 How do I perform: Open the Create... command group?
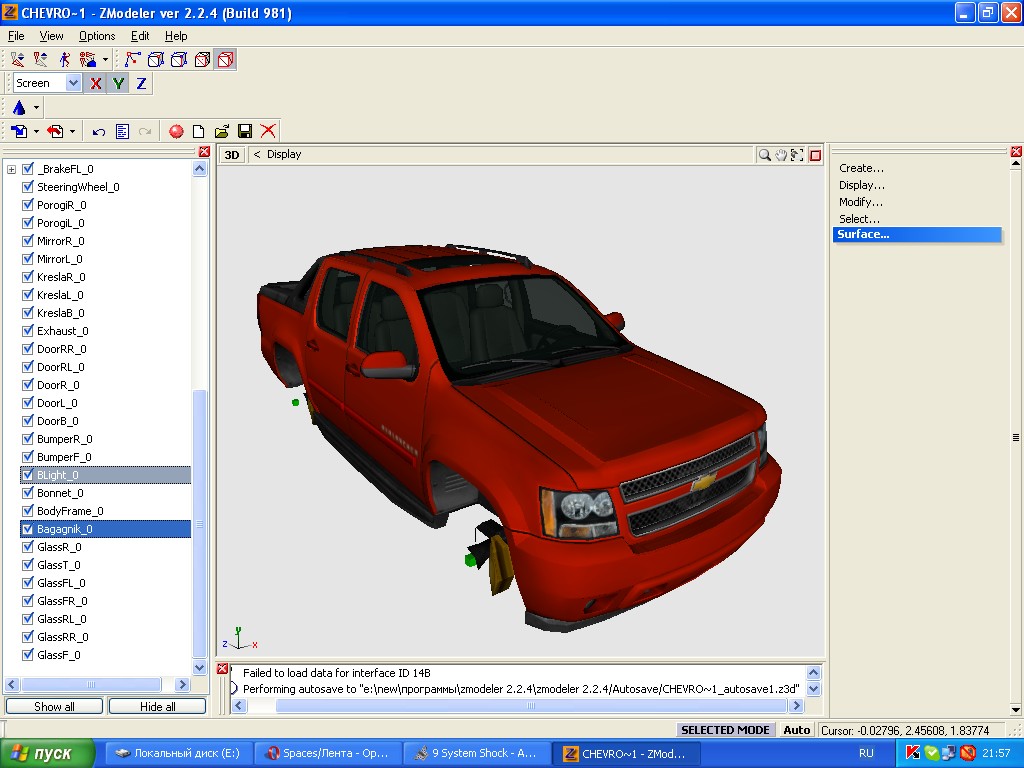point(861,168)
